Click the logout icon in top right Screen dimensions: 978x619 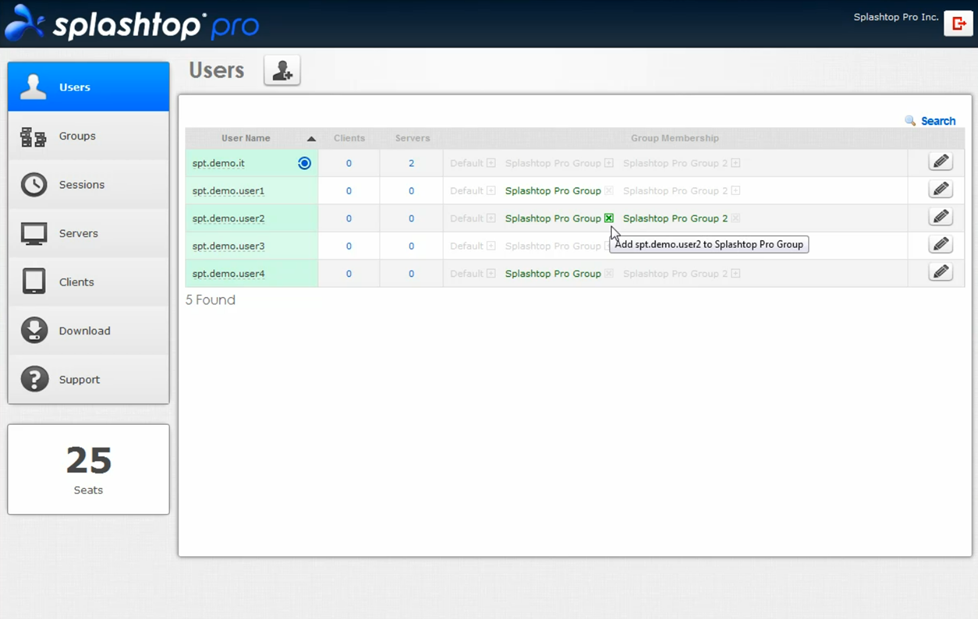(958, 23)
